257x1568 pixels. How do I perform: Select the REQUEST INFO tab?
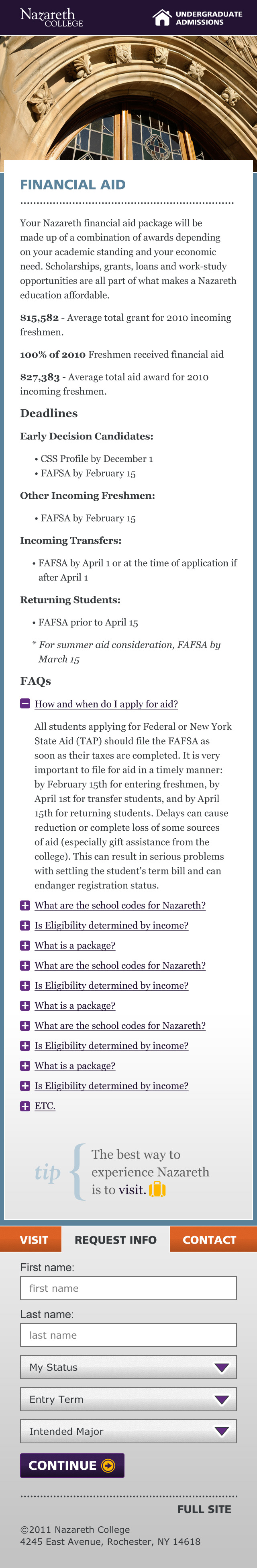point(115,1240)
